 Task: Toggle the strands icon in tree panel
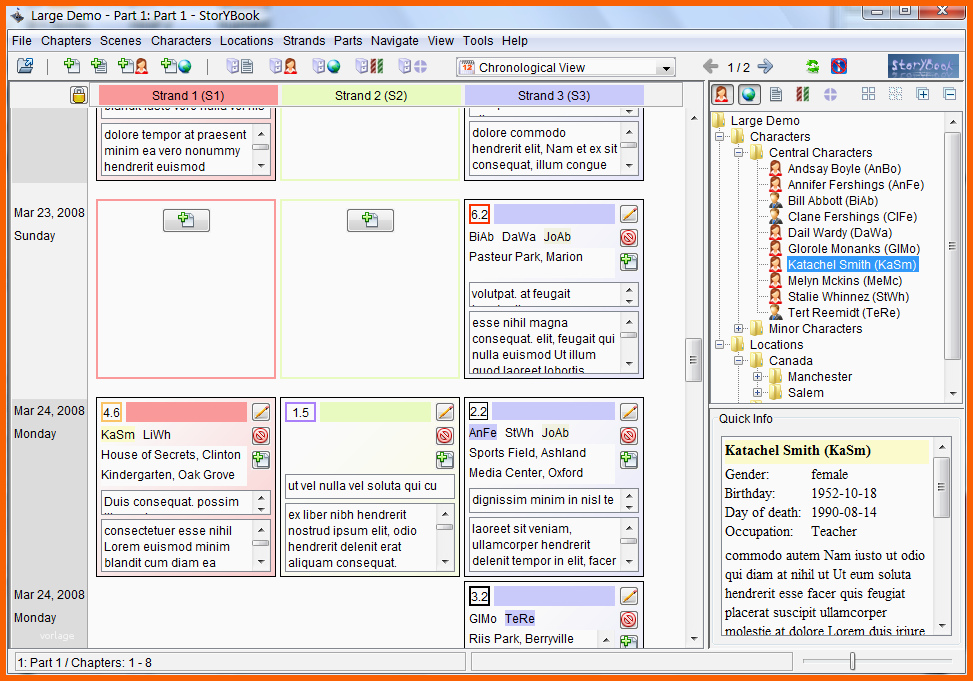tap(802, 94)
